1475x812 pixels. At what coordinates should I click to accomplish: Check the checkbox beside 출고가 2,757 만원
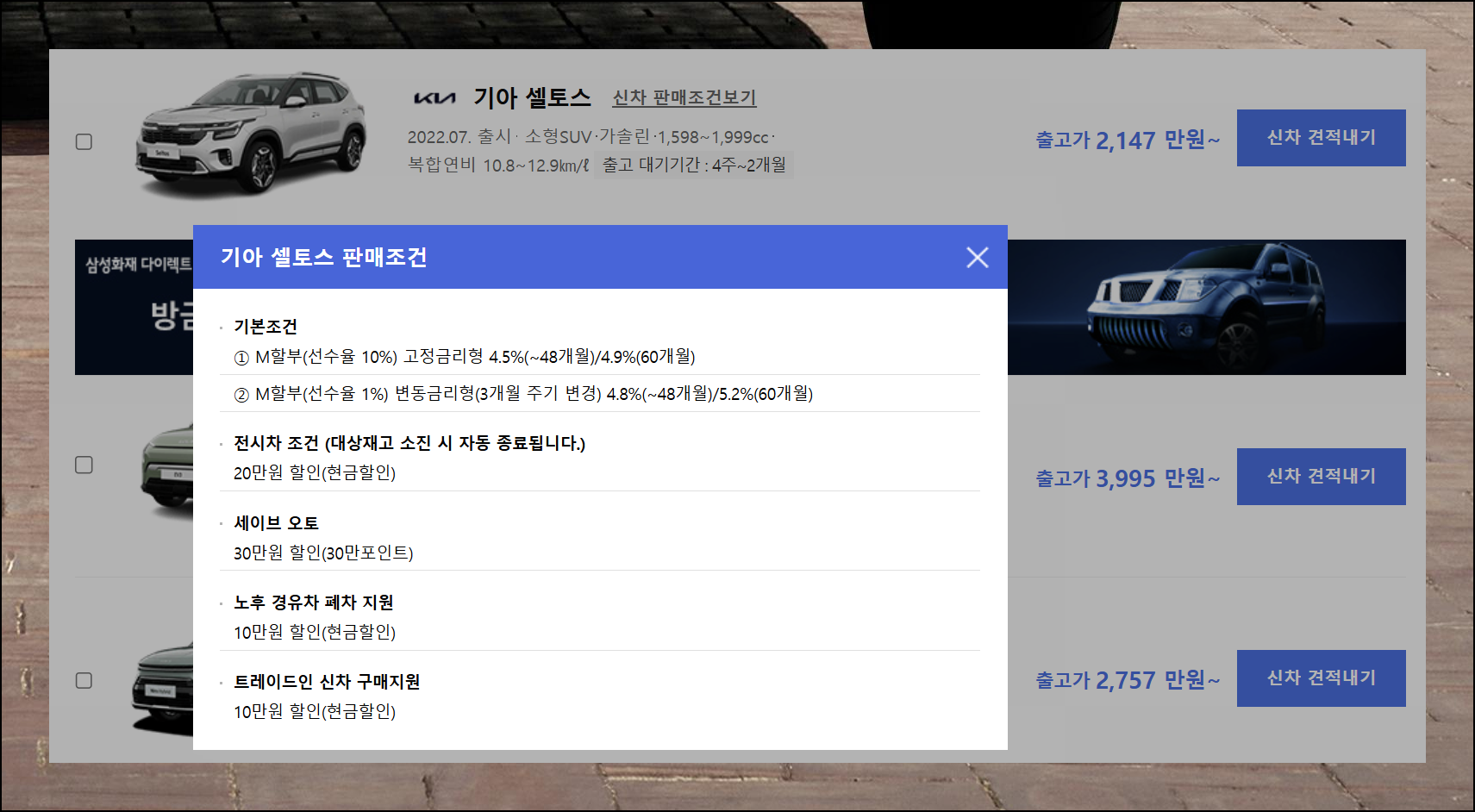pos(84,680)
